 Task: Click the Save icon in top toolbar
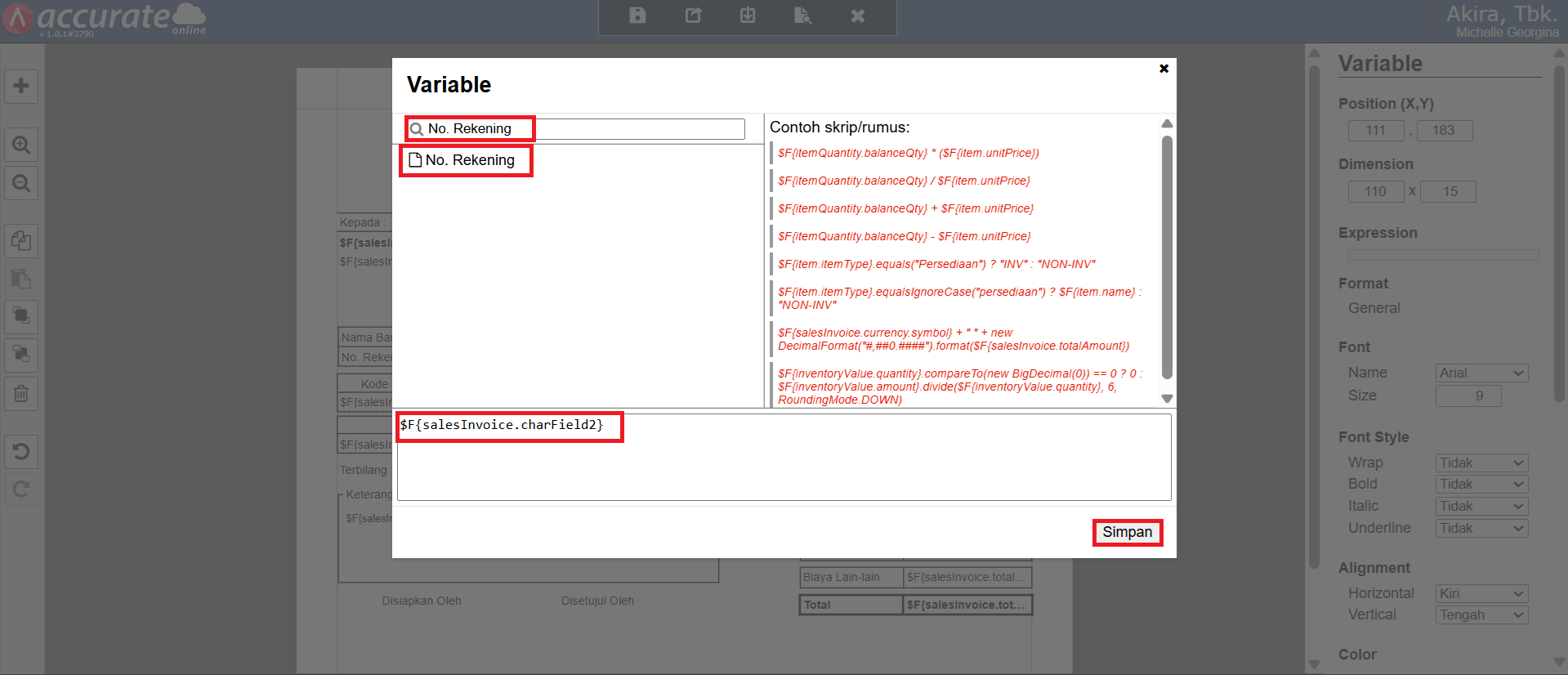pyautogui.click(x=637, y=16)
